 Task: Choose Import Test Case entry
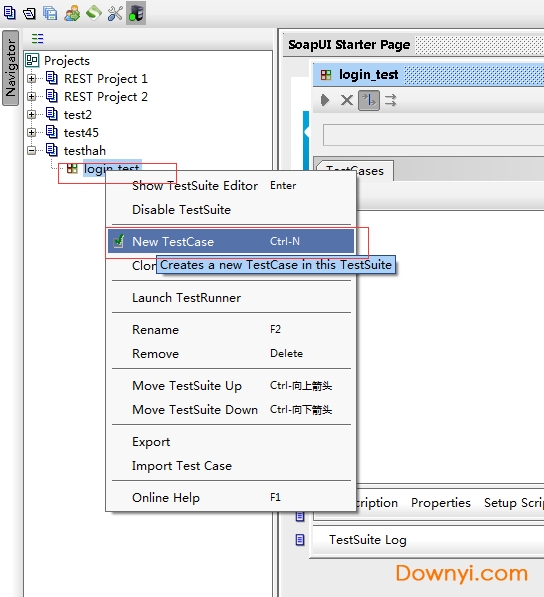click(231, 465)
